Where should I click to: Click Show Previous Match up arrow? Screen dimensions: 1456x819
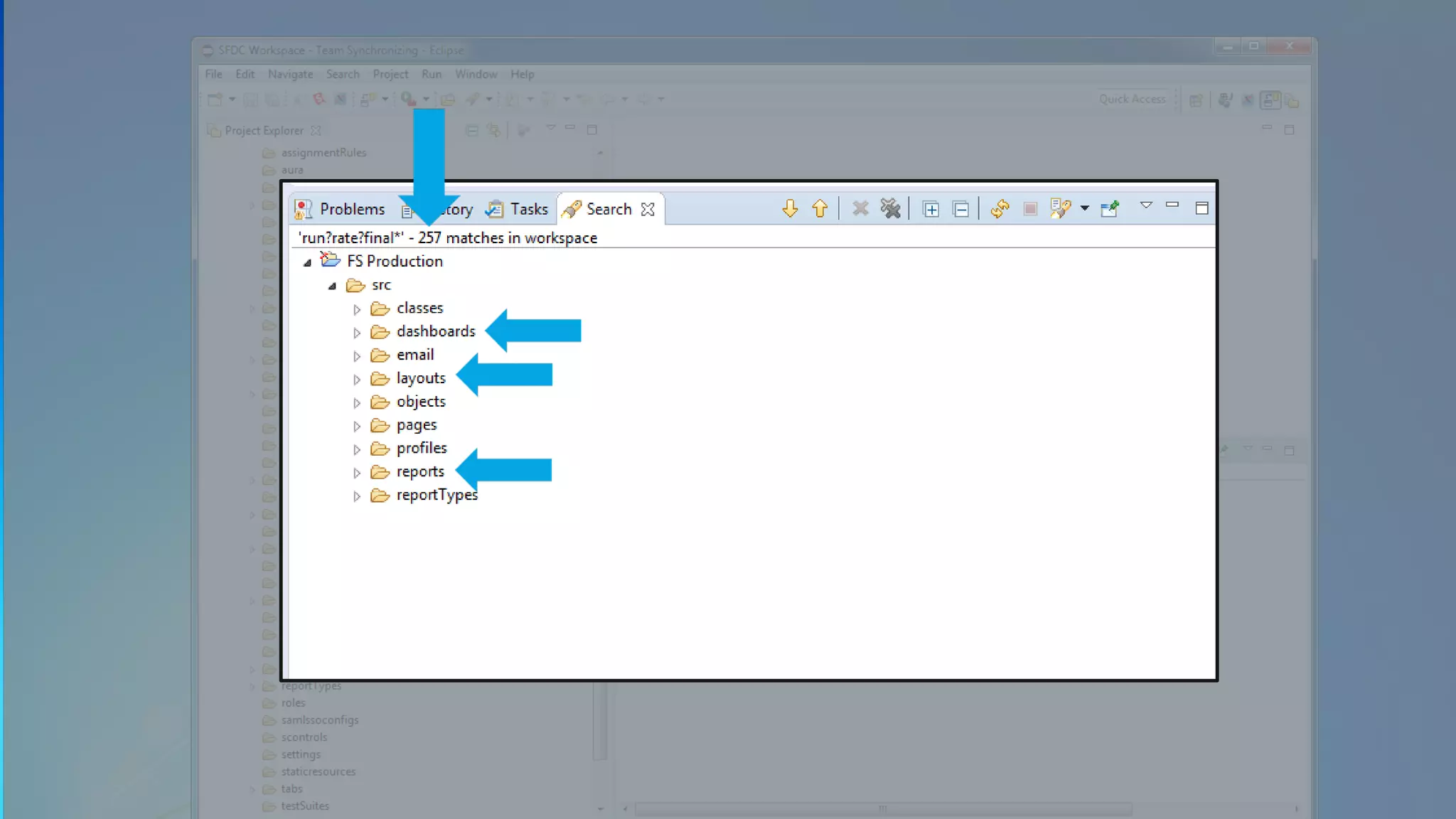(820, 208)
